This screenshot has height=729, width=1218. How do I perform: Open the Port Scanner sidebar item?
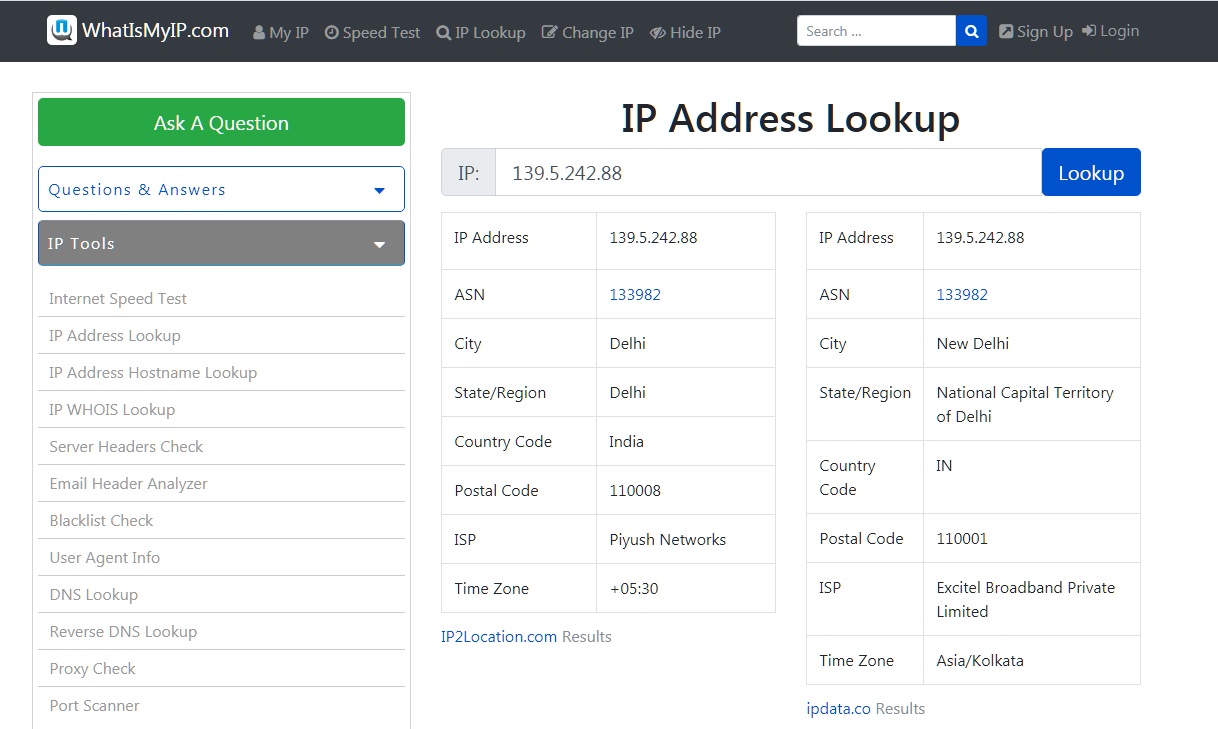pos(94,706)
